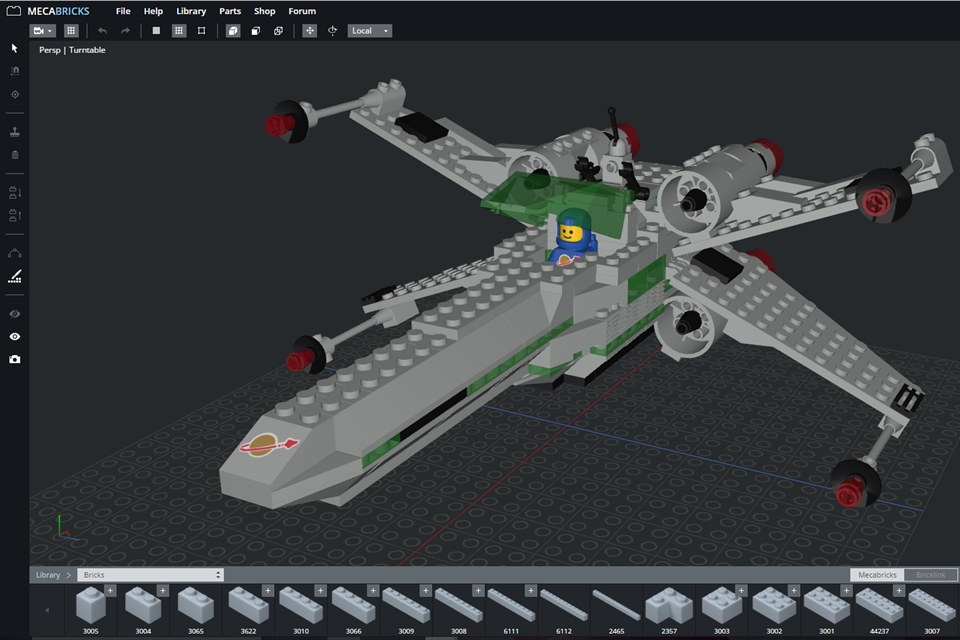
Task: Open the Shop menu
Action: tap(264, 11)
